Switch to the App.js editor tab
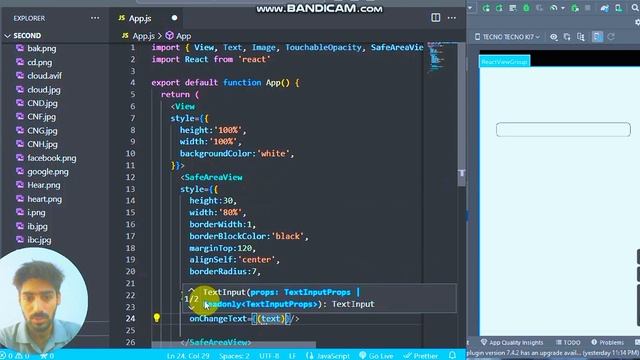 click(x=140, y=18)
